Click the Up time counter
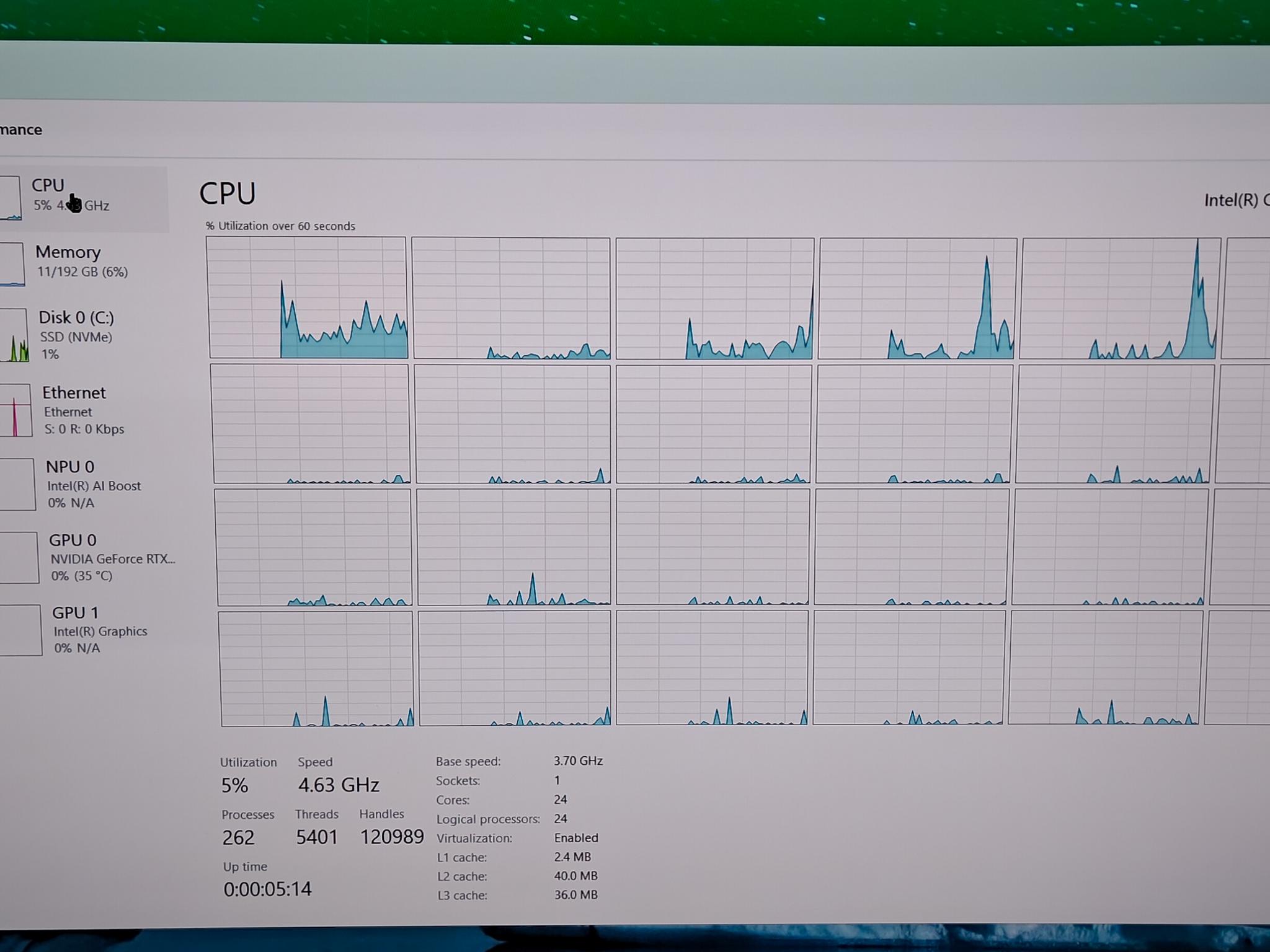 [x=267, y=889]
